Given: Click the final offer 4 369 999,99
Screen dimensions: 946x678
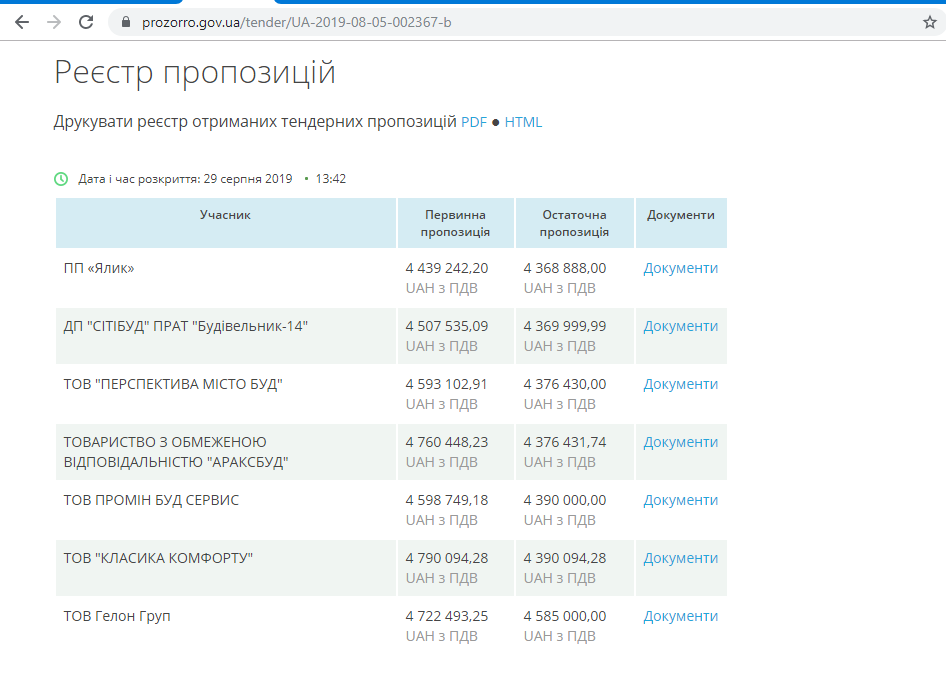Looking at the screenshot, I should pyautogui.click(x=565, y=326).
